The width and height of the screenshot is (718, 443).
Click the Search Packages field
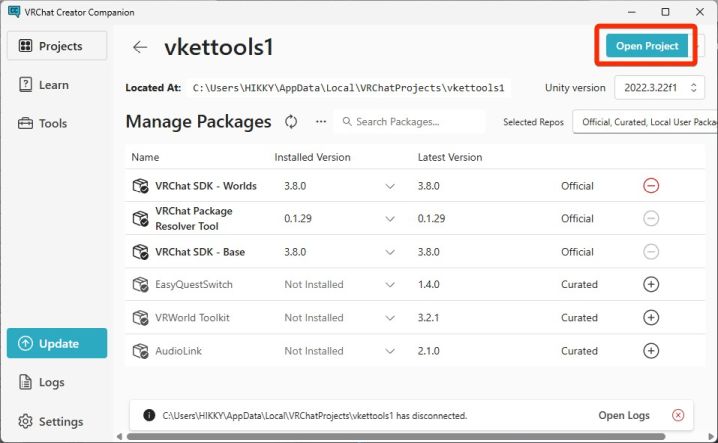(x=412, y=122)
